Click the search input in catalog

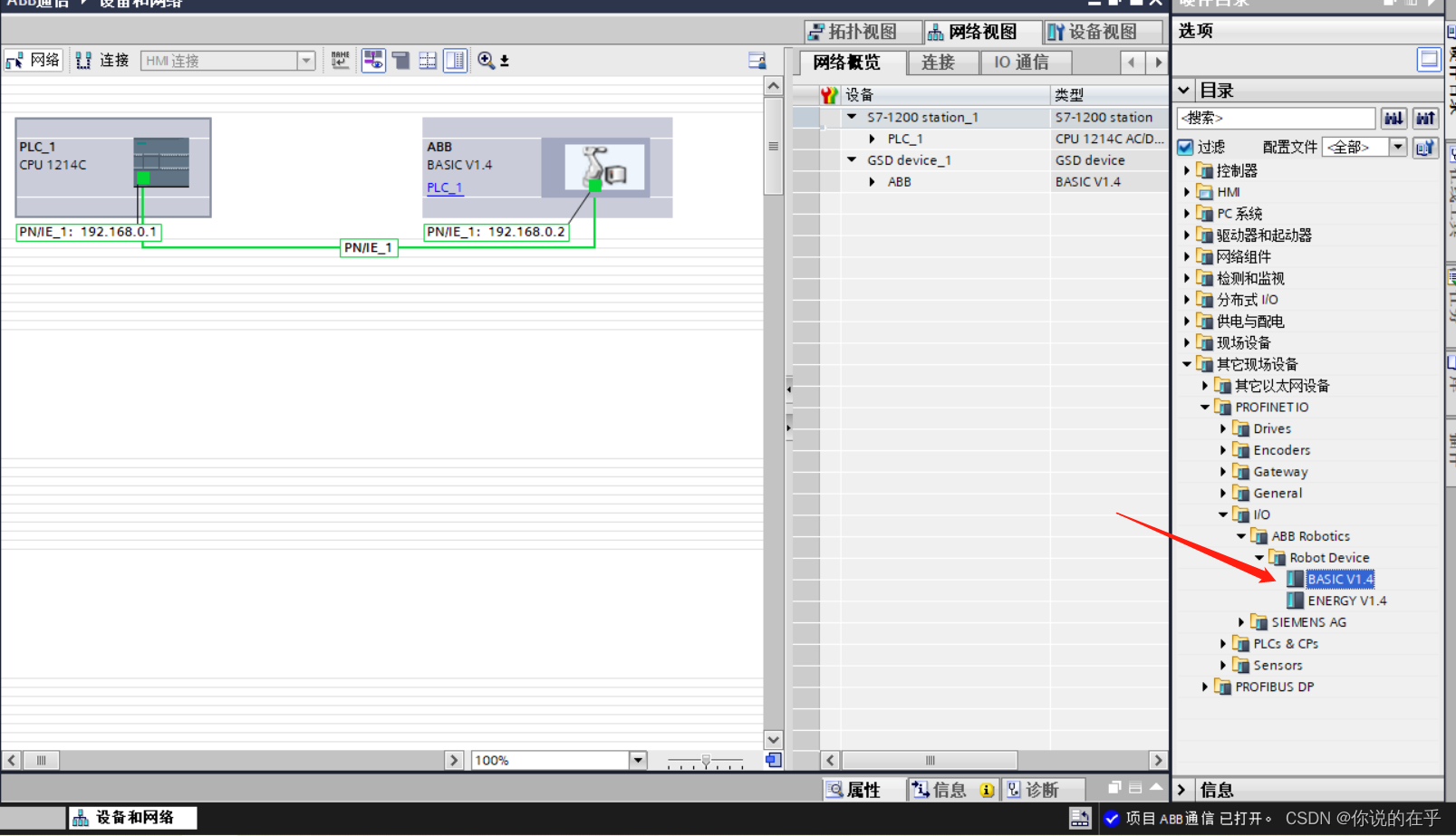coord(1276,118)
